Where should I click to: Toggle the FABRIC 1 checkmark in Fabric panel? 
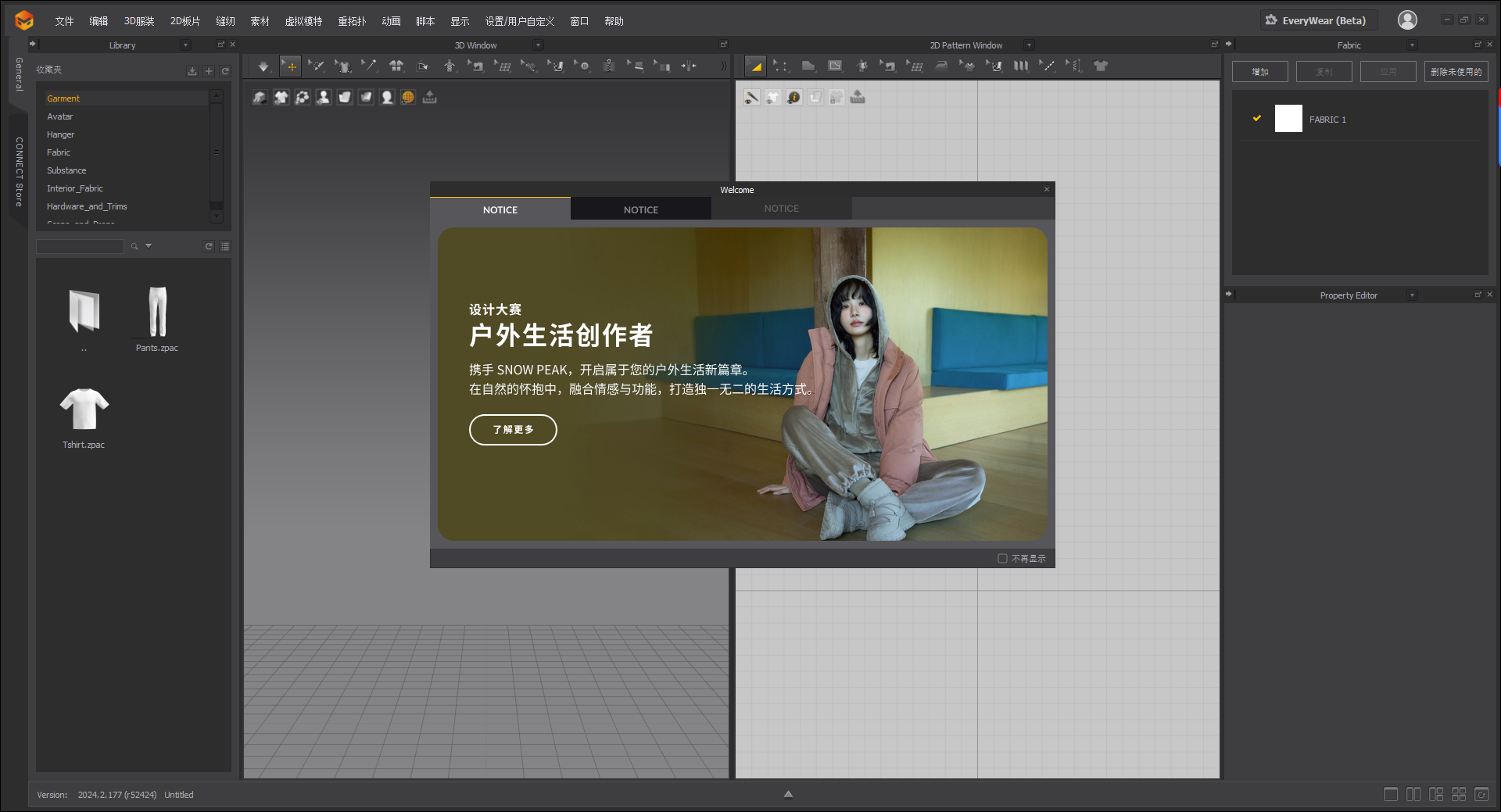pos(1256,118)
